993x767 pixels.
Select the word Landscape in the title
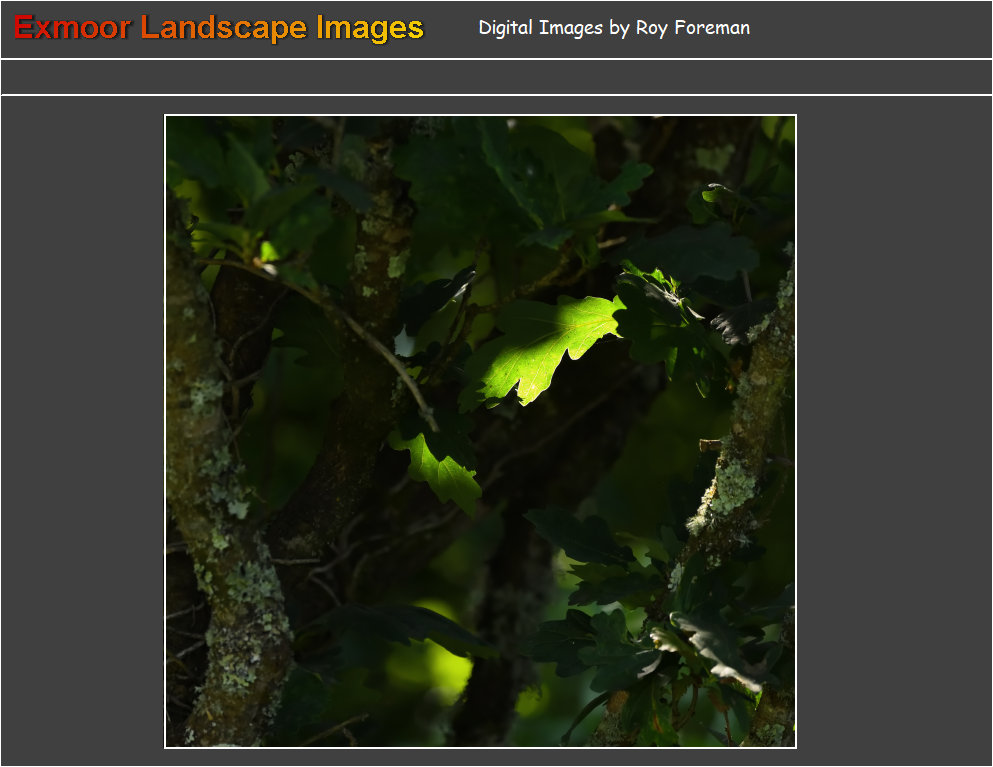[x=223, y=28]
